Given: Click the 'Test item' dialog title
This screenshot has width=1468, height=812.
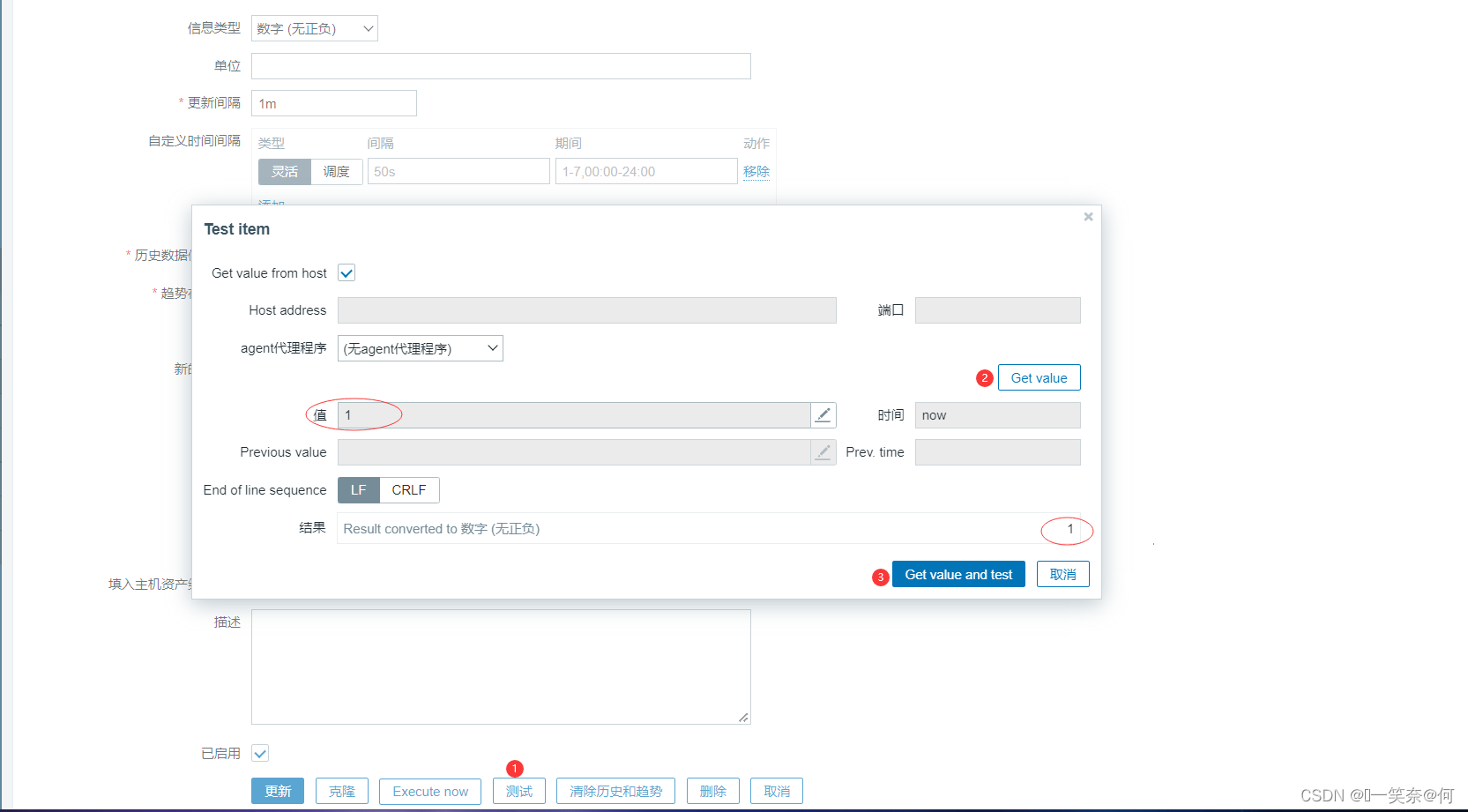Looking at the screenshot, I should point(237,229).
